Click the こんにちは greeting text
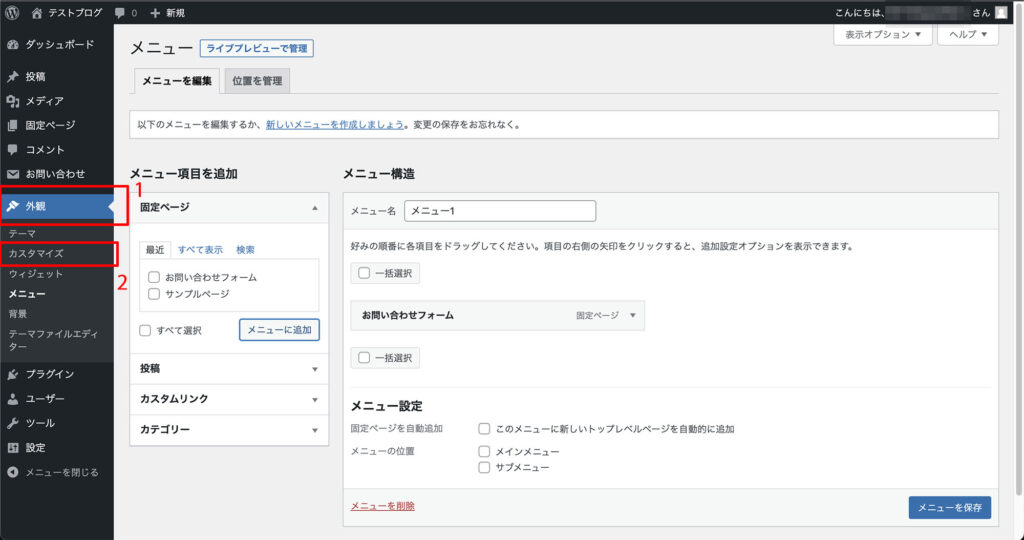This screenshot has width=1024, height=540. [x=859, y=12]
